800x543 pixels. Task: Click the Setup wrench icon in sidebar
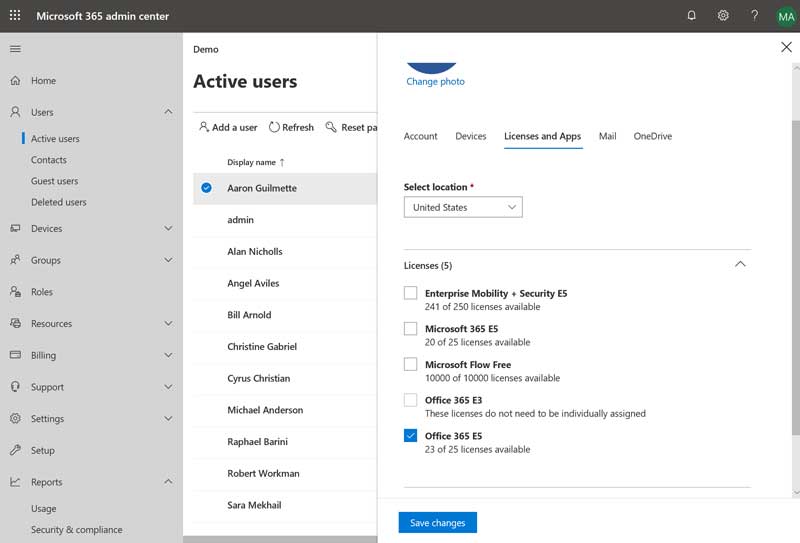coord(15,450)
